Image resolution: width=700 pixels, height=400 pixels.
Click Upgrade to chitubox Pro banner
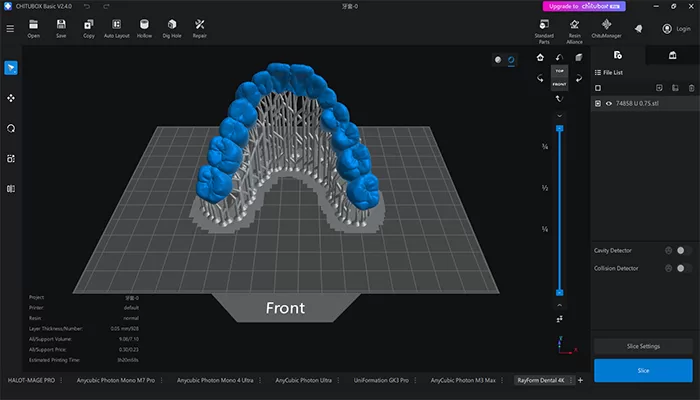tap(584, 6)
